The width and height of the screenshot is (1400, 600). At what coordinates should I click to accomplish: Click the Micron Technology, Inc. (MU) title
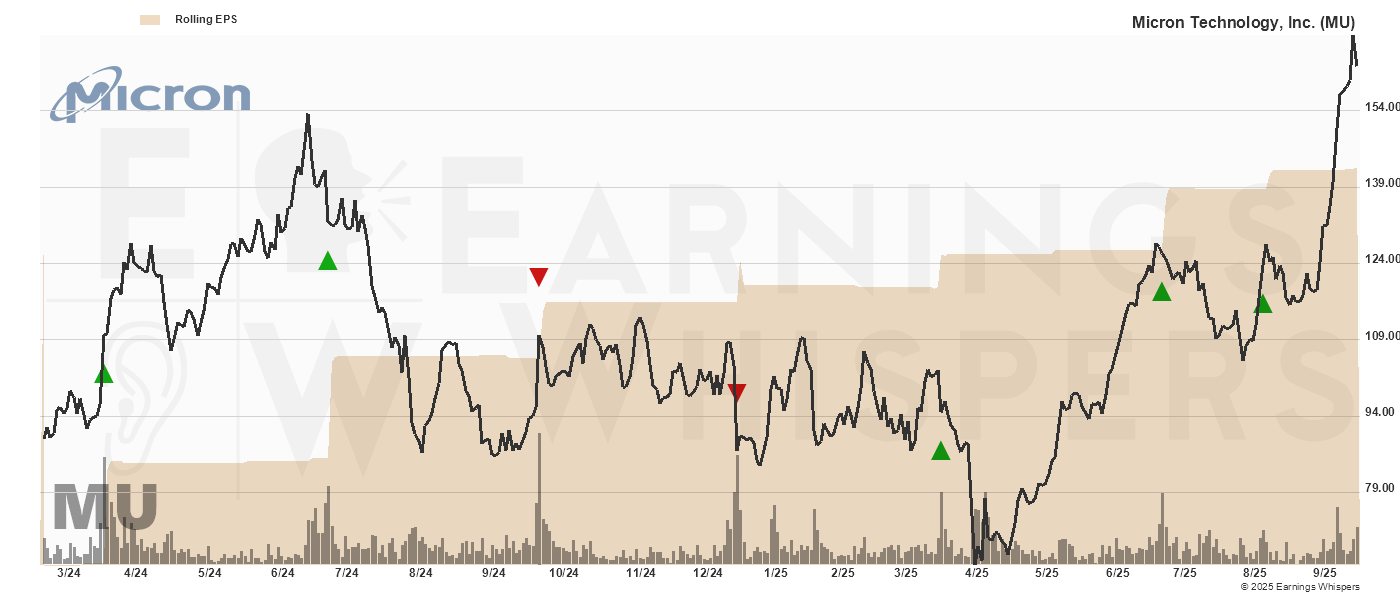[x=1243, y=21]
